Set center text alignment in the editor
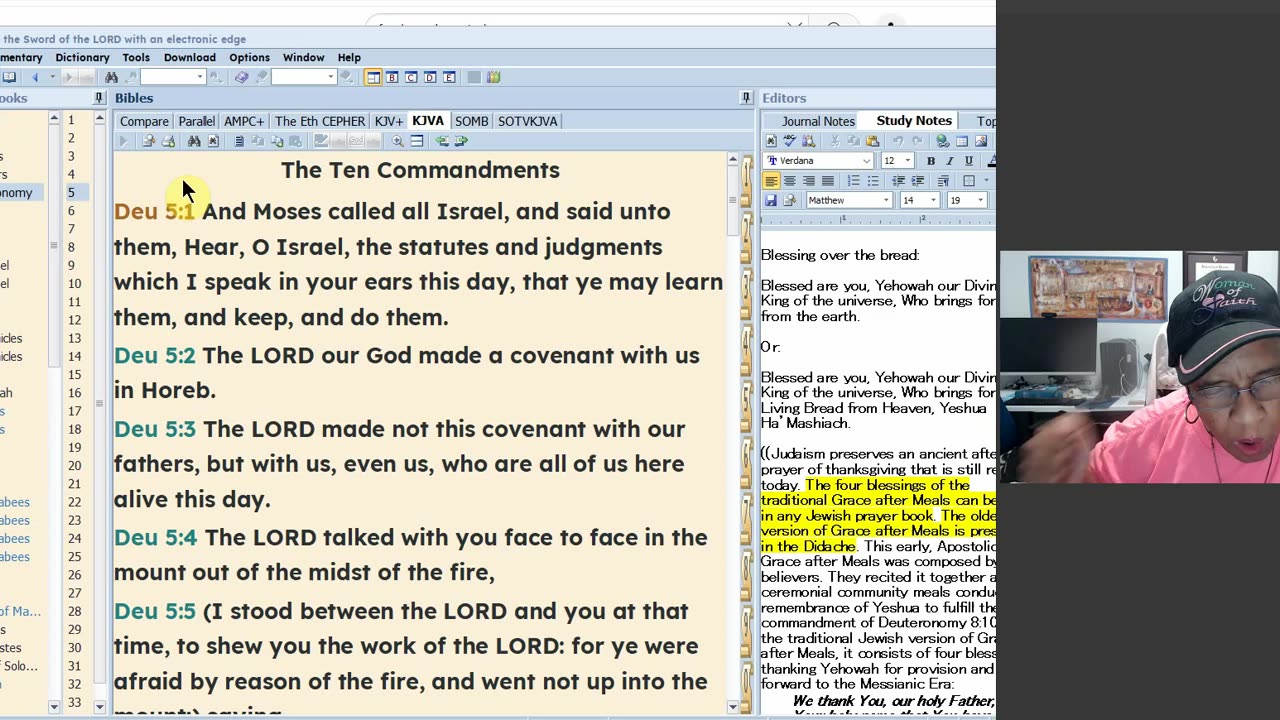Image resolution: width=1280 pixels, height=720 pixels. pos(790,180)
